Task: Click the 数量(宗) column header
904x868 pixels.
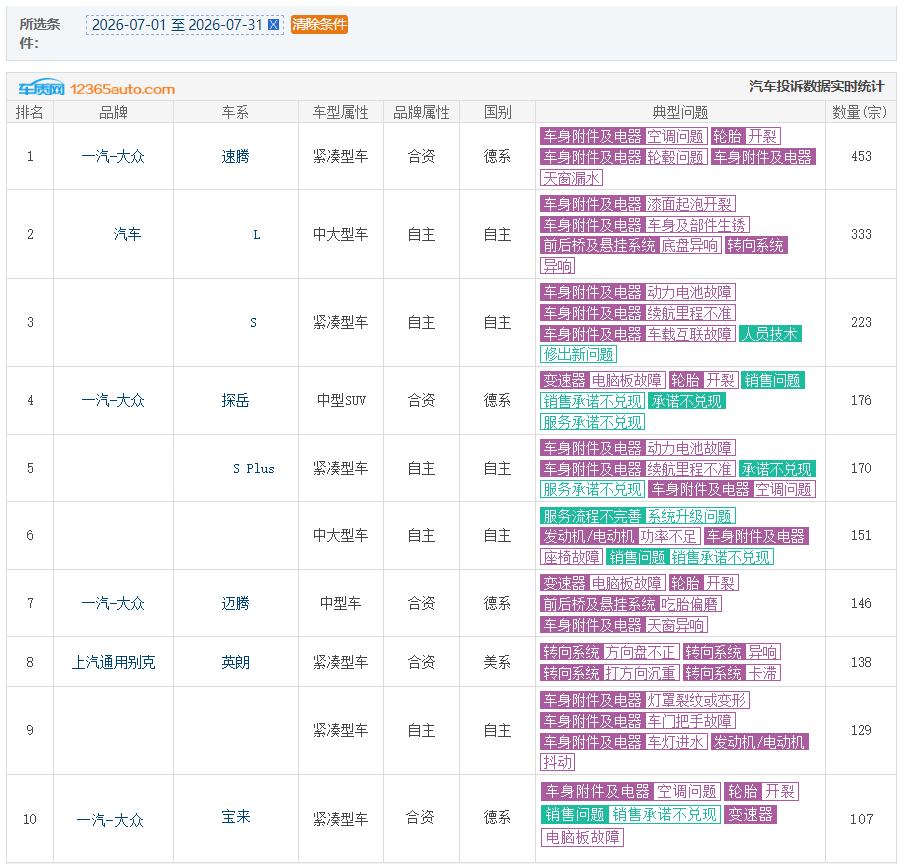Action: point(859,112)
